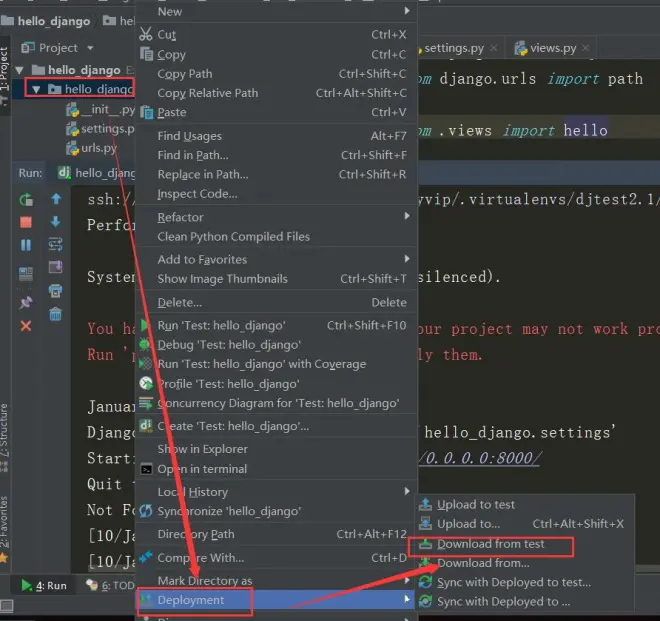Open the 2: Favorites side panel
Screen dimensions: 660x621
pos(4,528)
